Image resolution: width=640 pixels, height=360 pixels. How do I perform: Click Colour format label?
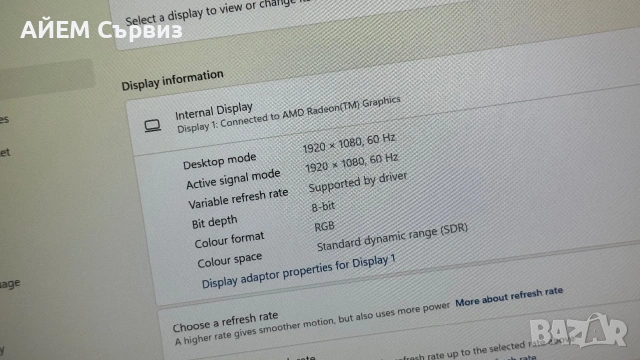click(x=229, y=240)
